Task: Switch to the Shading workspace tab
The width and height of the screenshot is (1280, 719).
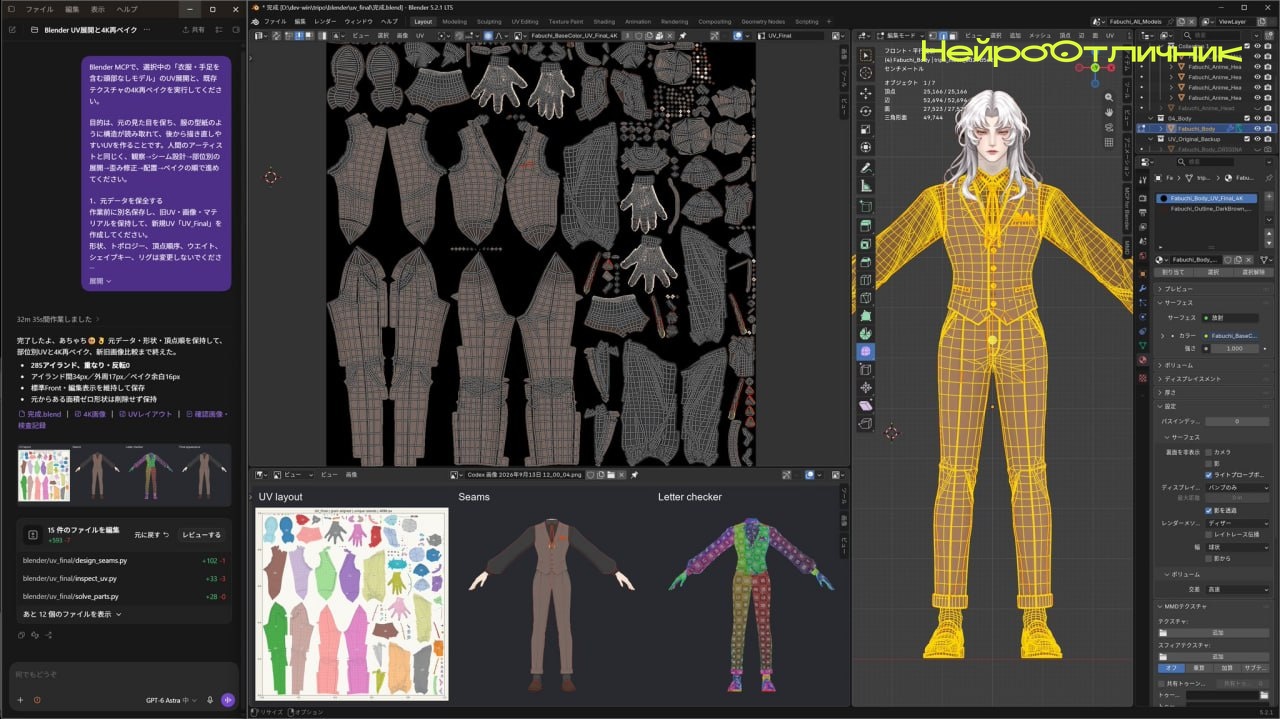Action: click(x=604, y=21)
